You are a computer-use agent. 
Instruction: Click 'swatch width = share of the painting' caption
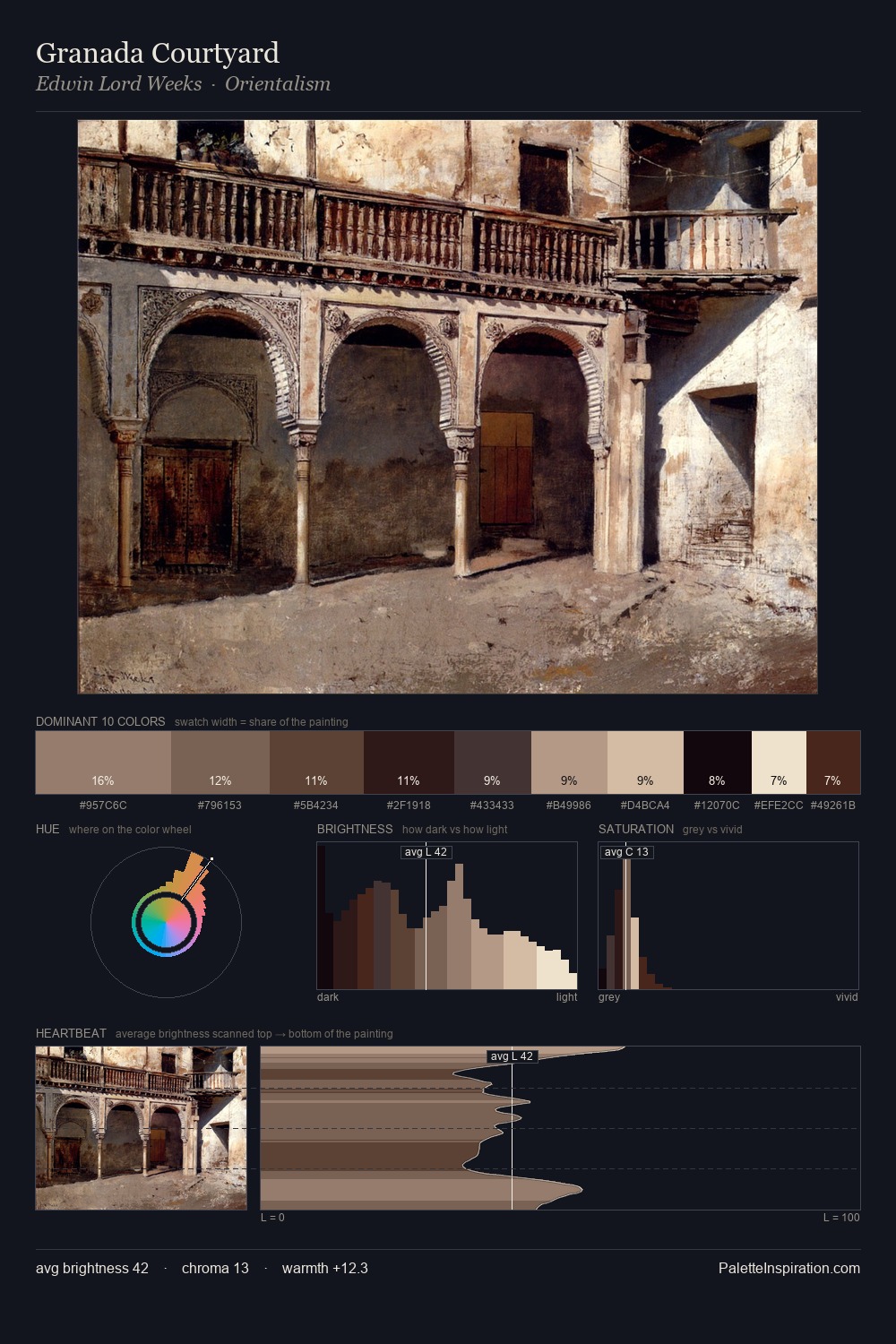262,722
